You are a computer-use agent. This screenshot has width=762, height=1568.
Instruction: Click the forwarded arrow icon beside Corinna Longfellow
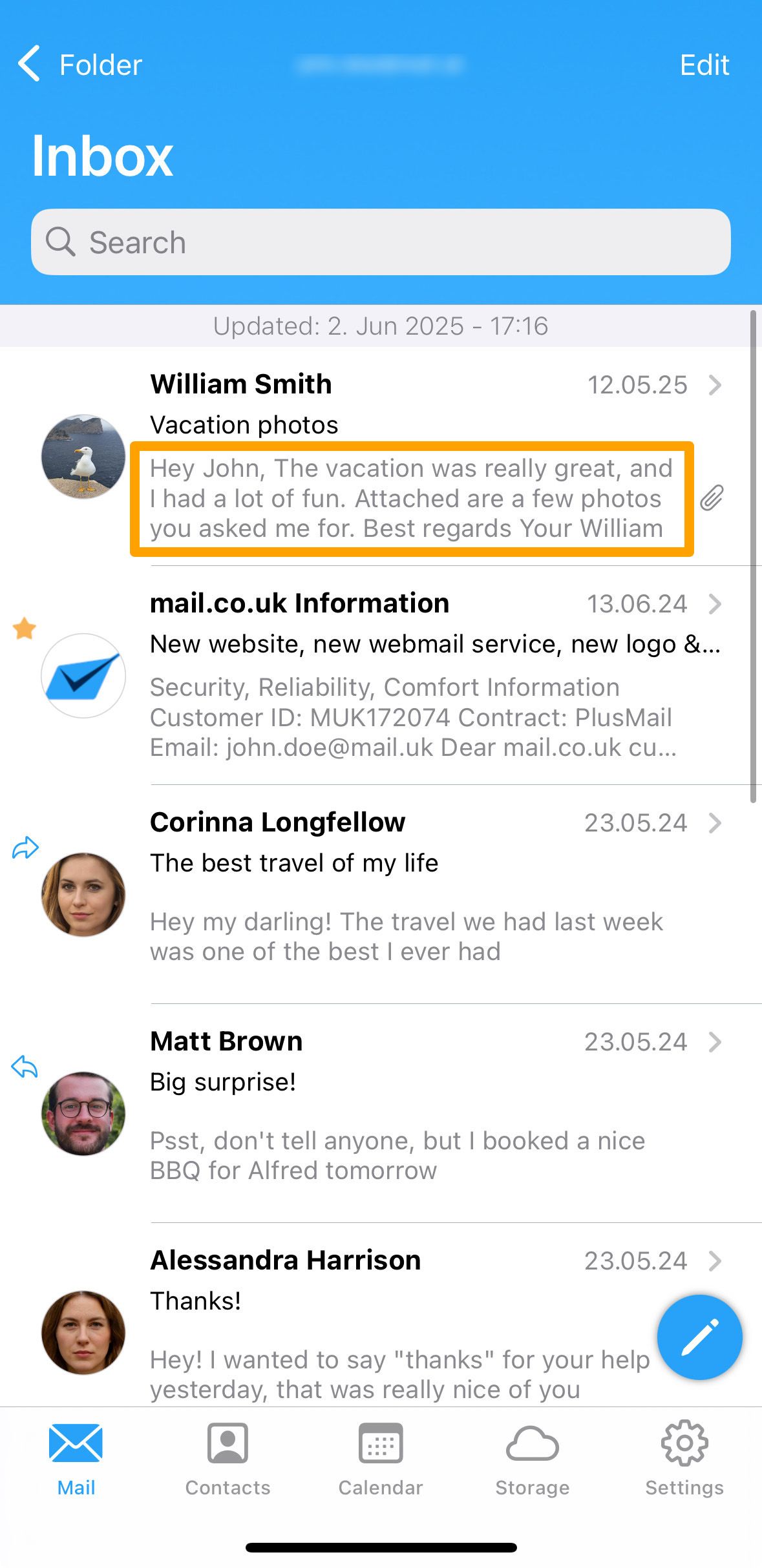pyautogui.click(x=25, y=847)
